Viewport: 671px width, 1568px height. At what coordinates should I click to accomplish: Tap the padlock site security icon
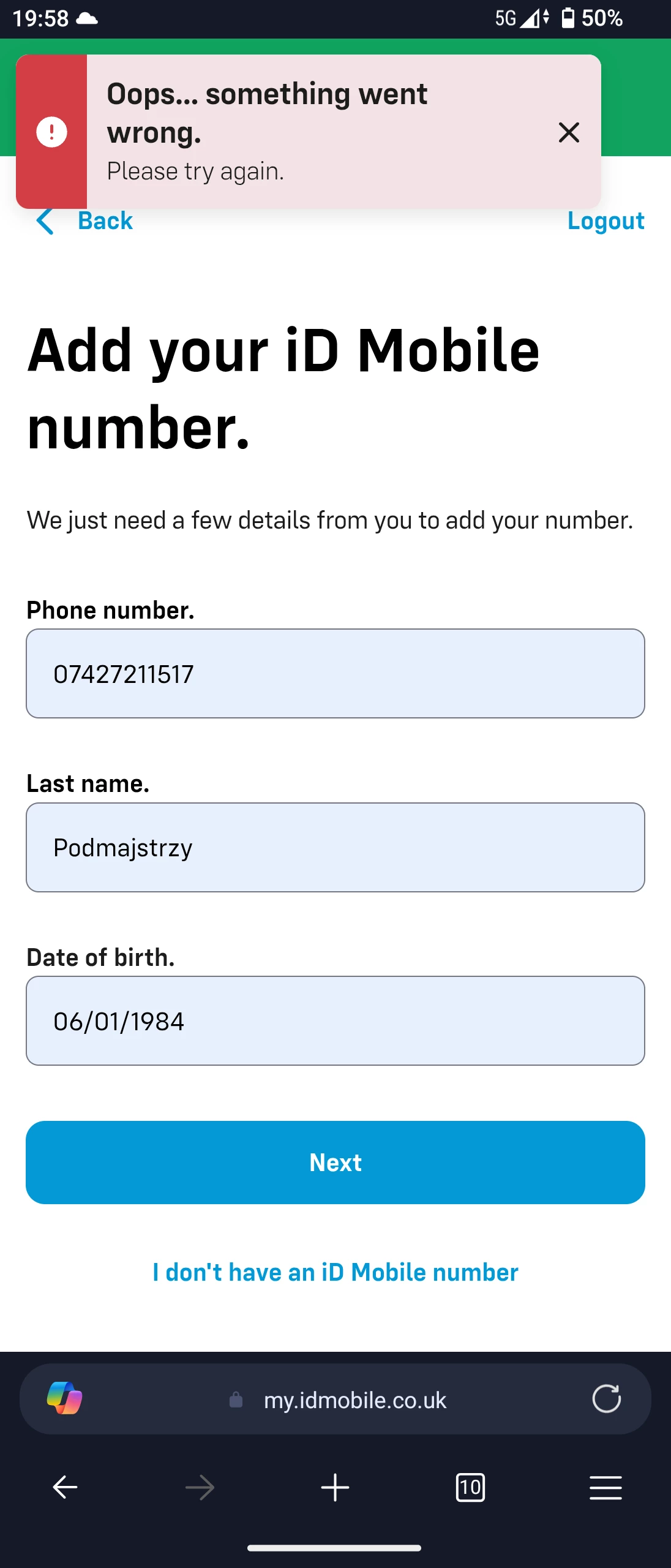pyautogui.click(x=236, y=1400)
